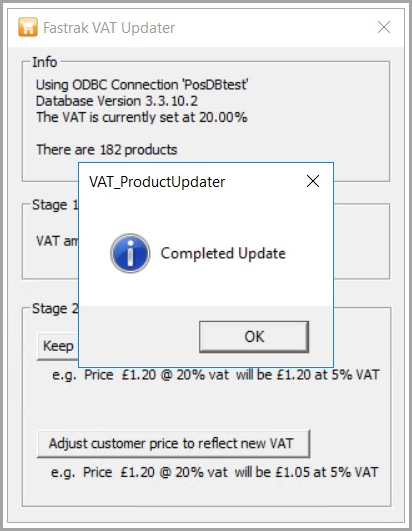Screen dimensions: 412x531
Task: Confirm the dialog with the OK button
Action: pos(254,337)
